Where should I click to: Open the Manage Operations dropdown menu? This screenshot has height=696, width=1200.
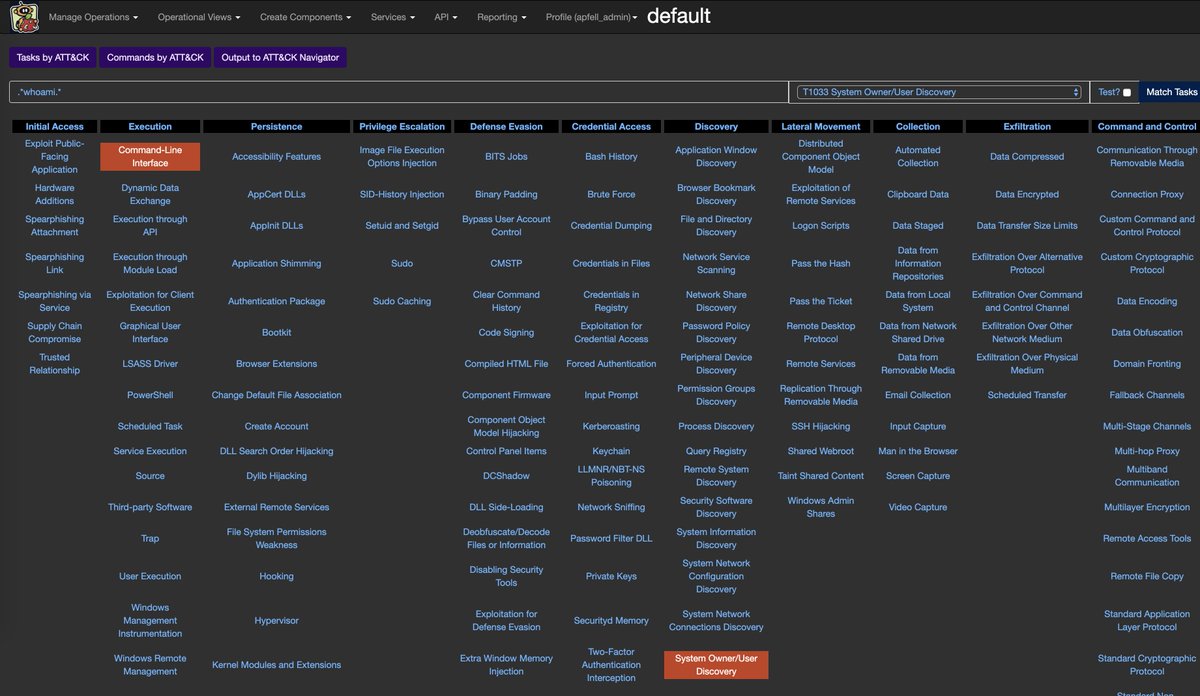[94, 17]
